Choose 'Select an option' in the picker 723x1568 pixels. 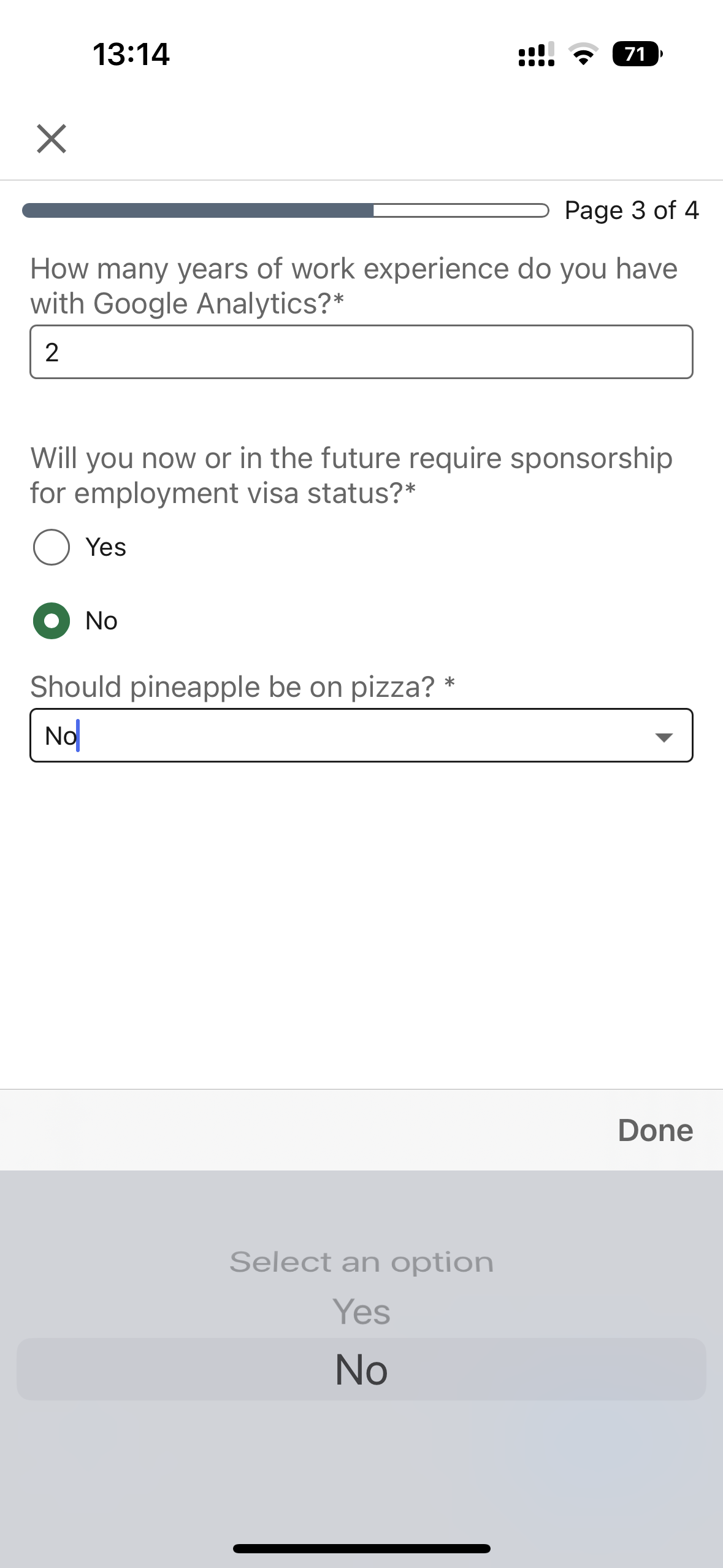coord(361,1262)
